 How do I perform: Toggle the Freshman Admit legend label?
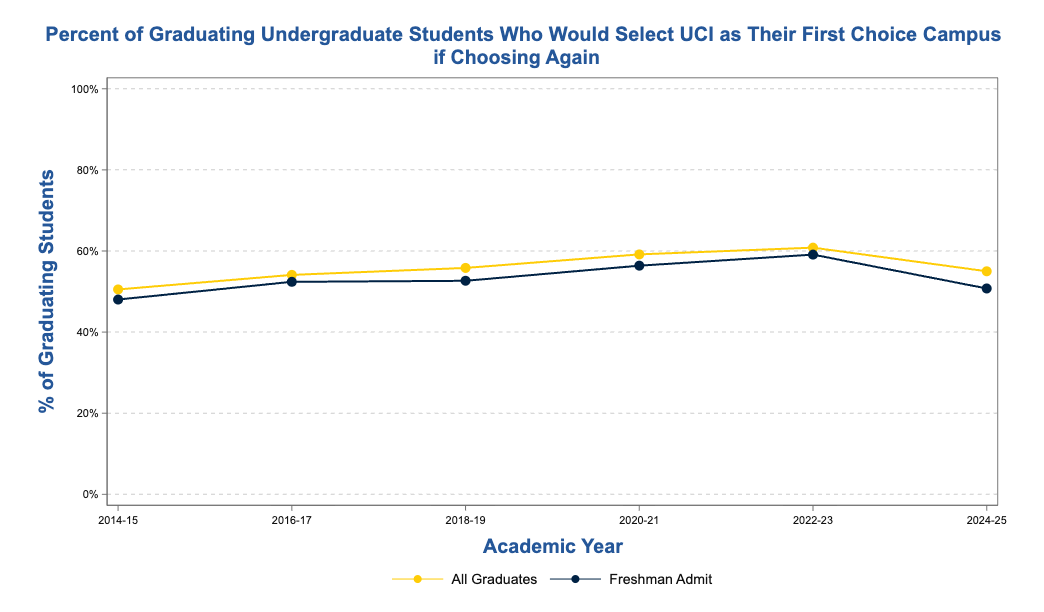[x=660, y=579]
